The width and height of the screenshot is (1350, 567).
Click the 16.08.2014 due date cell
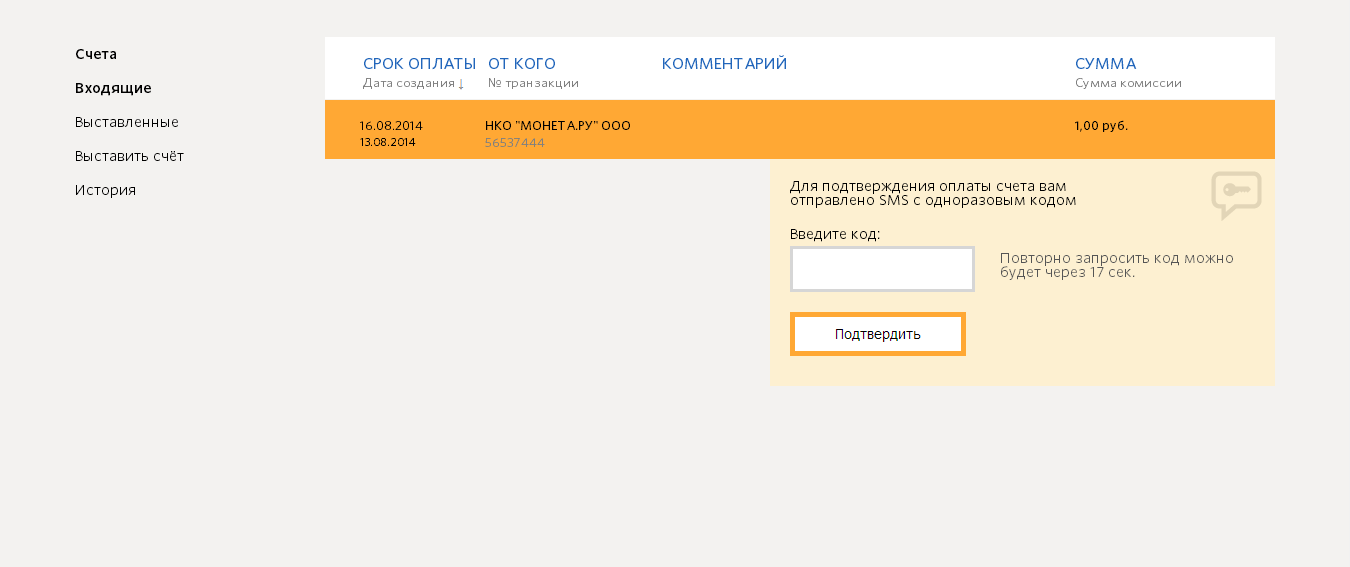391,126
